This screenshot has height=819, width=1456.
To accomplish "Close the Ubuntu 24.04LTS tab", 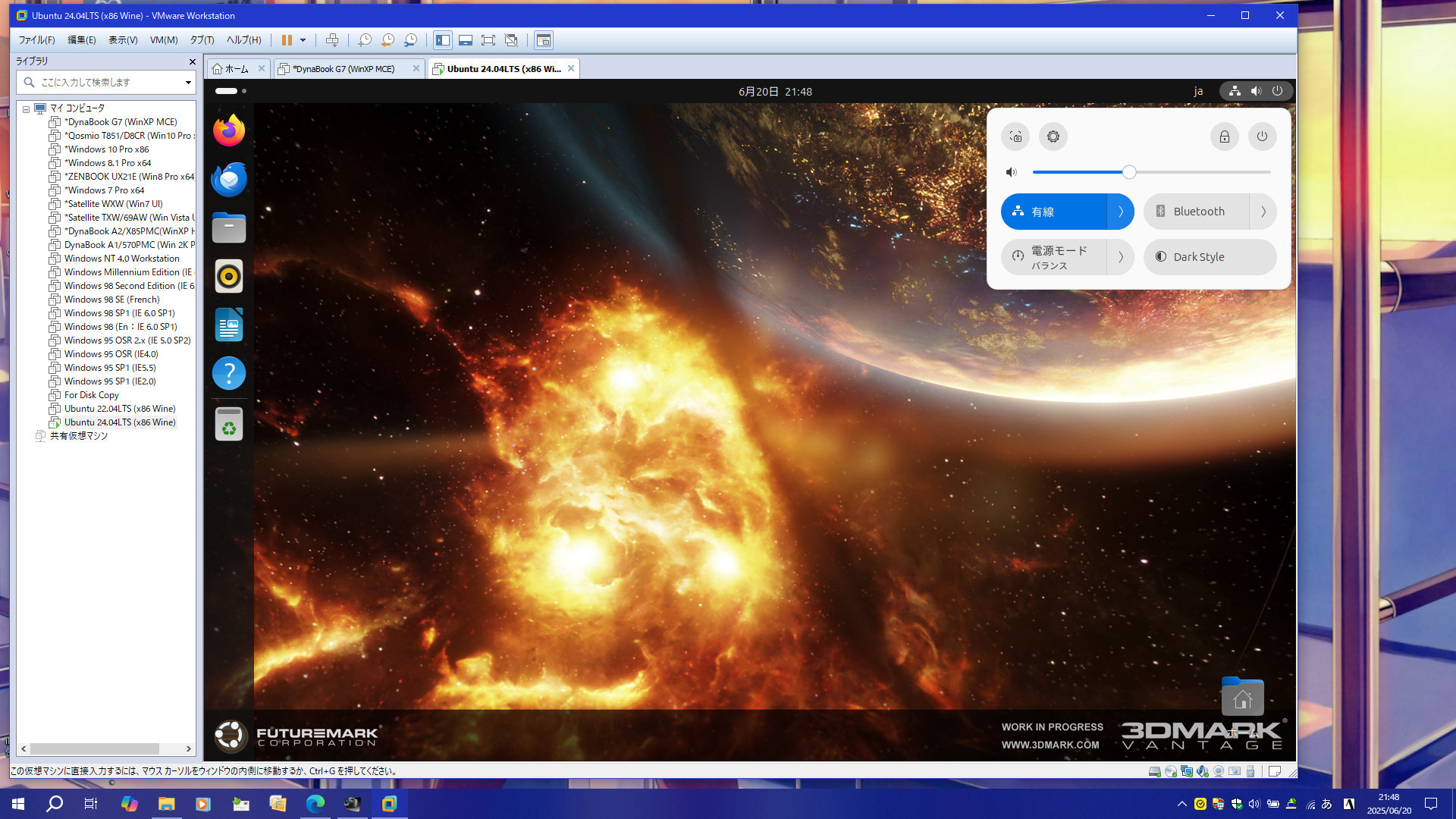I will click(571, 68).
